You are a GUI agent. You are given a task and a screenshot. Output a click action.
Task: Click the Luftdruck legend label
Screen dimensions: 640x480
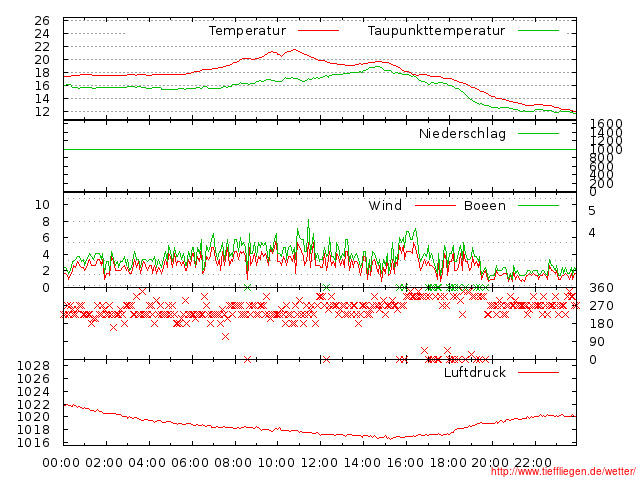475,372
